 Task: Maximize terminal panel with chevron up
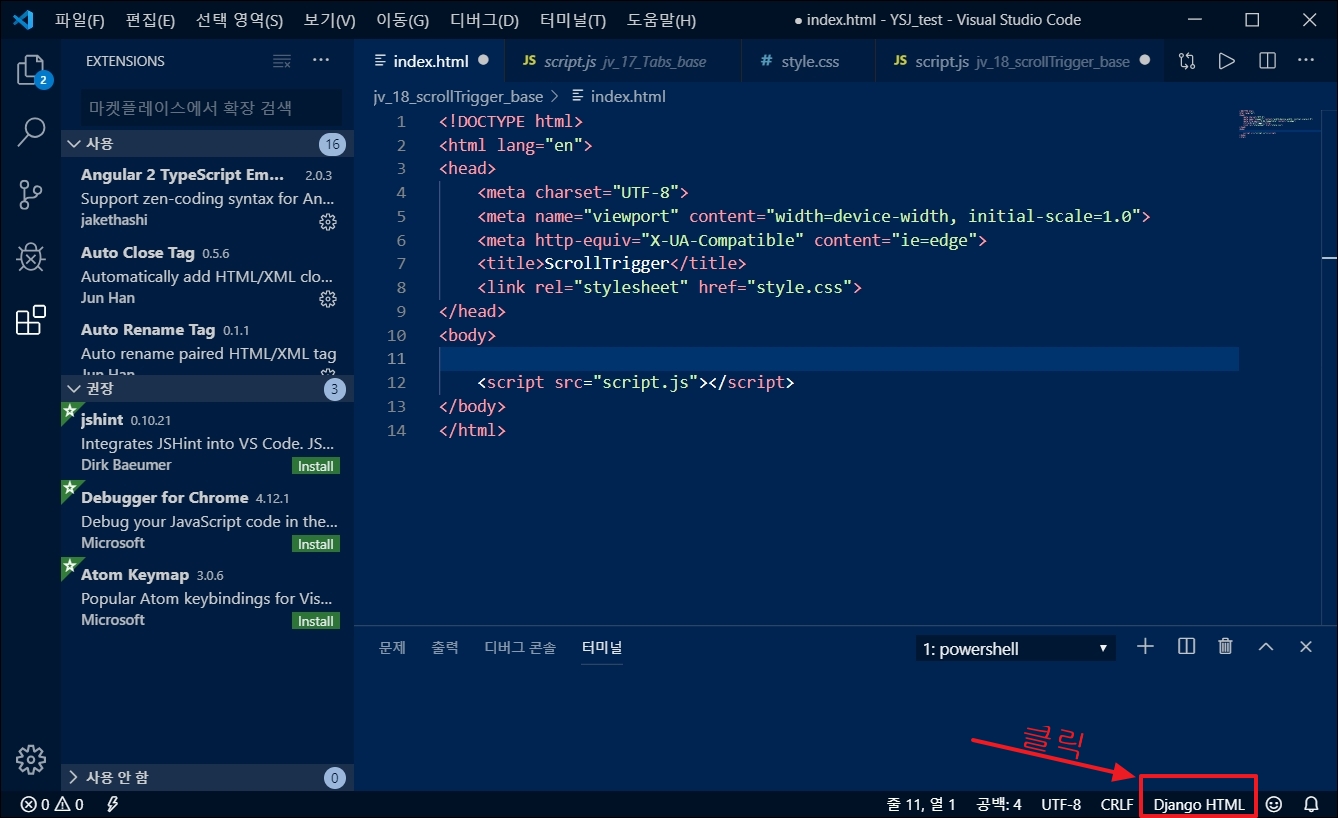[1265, 647]
